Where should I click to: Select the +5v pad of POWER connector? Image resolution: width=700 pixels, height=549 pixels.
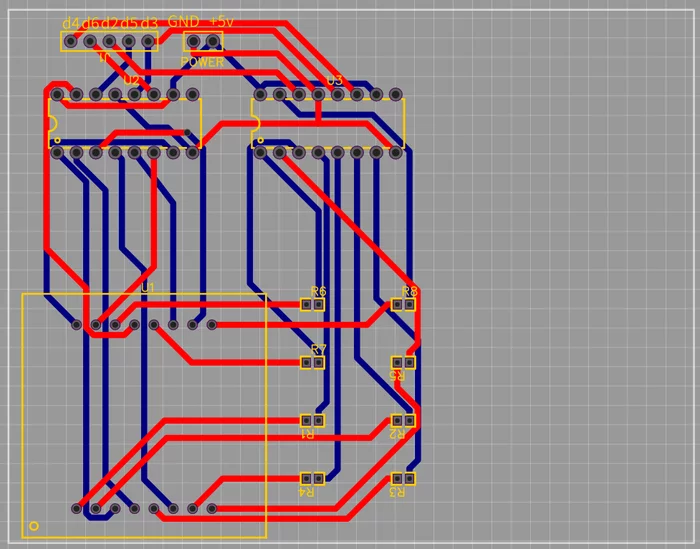tap(213, 41)
